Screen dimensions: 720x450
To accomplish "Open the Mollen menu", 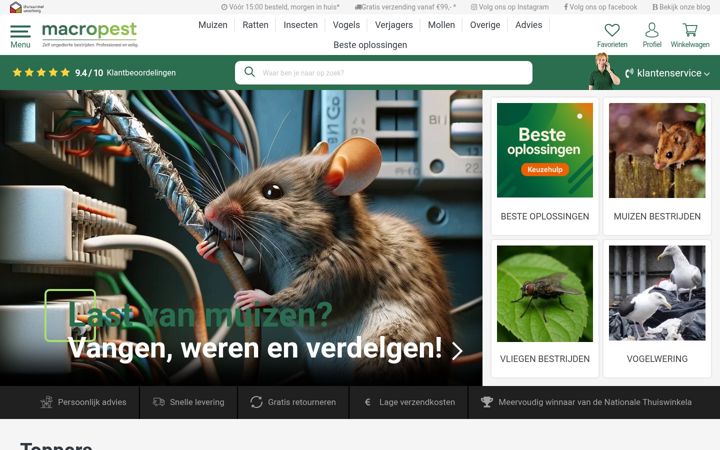I will pos(441,25).
